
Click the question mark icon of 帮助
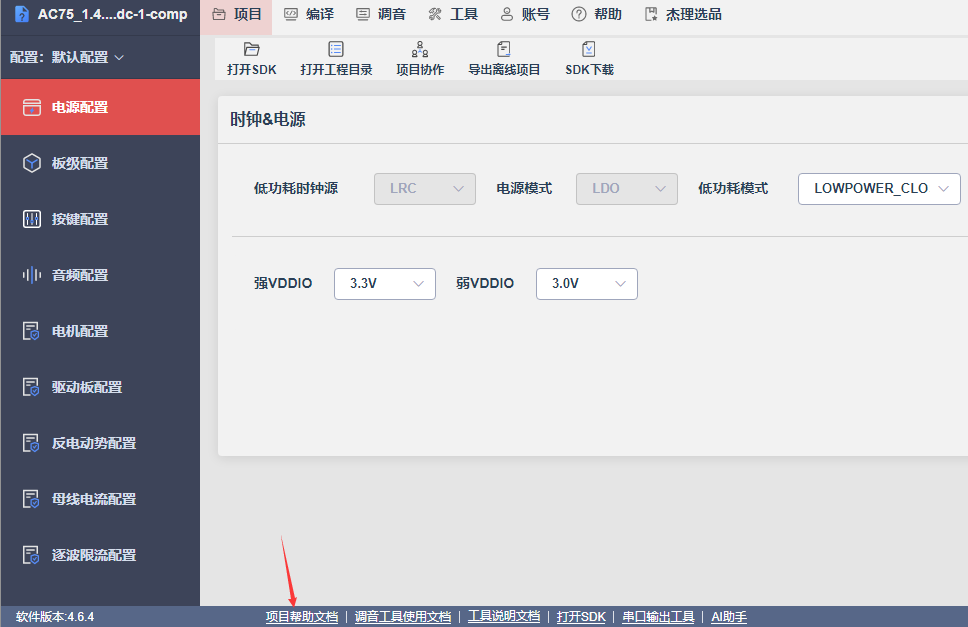pos(579,14)
